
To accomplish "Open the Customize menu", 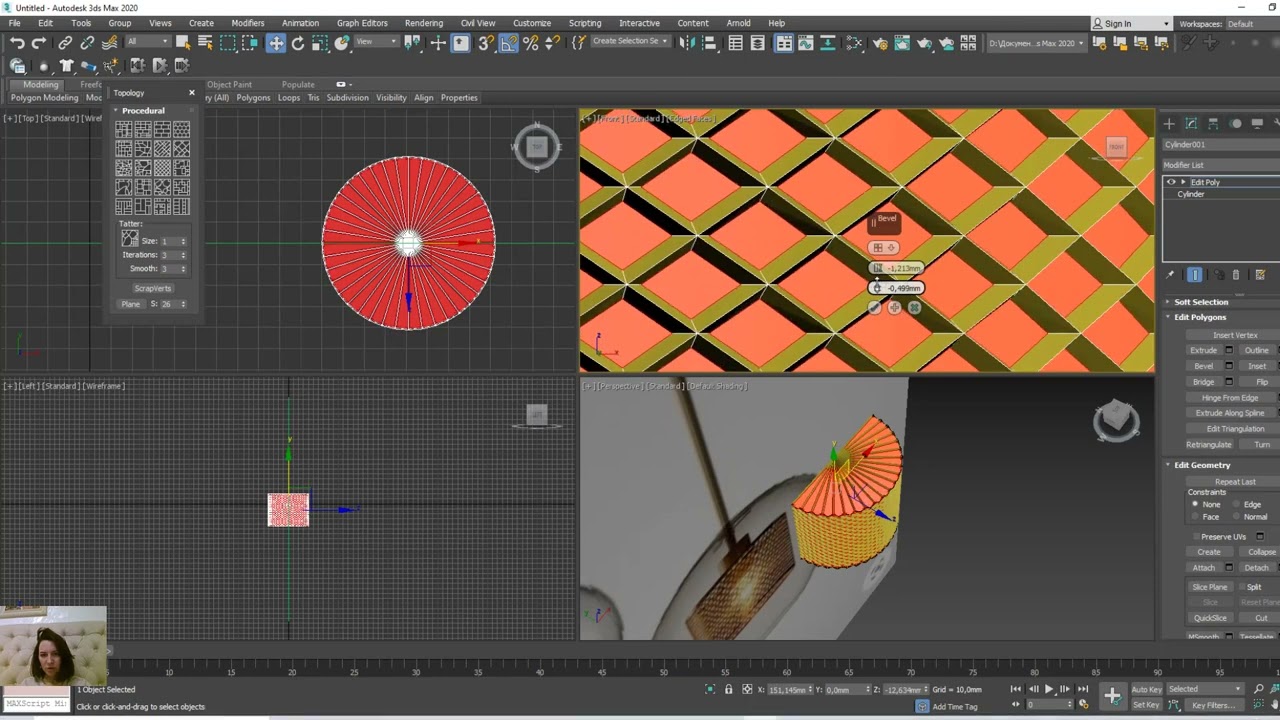I will click(x=532, y=23).
